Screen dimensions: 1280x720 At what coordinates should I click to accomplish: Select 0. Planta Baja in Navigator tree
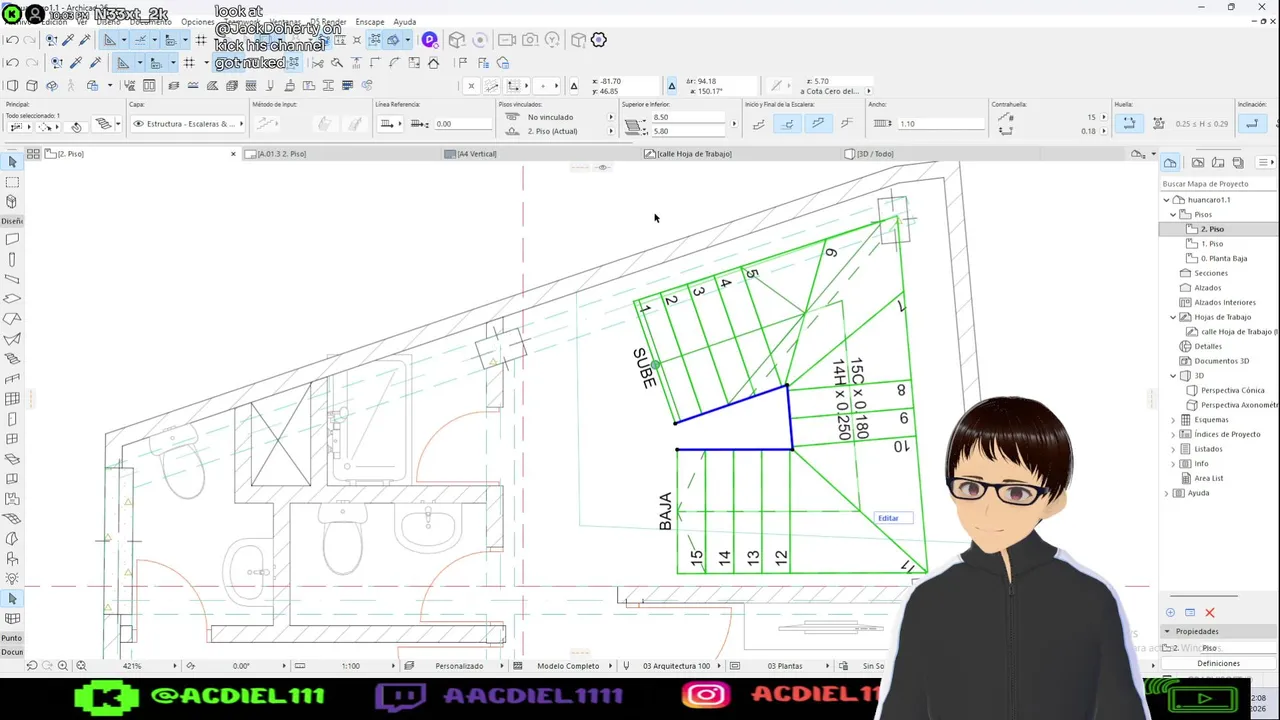[x=1224, y=258]
